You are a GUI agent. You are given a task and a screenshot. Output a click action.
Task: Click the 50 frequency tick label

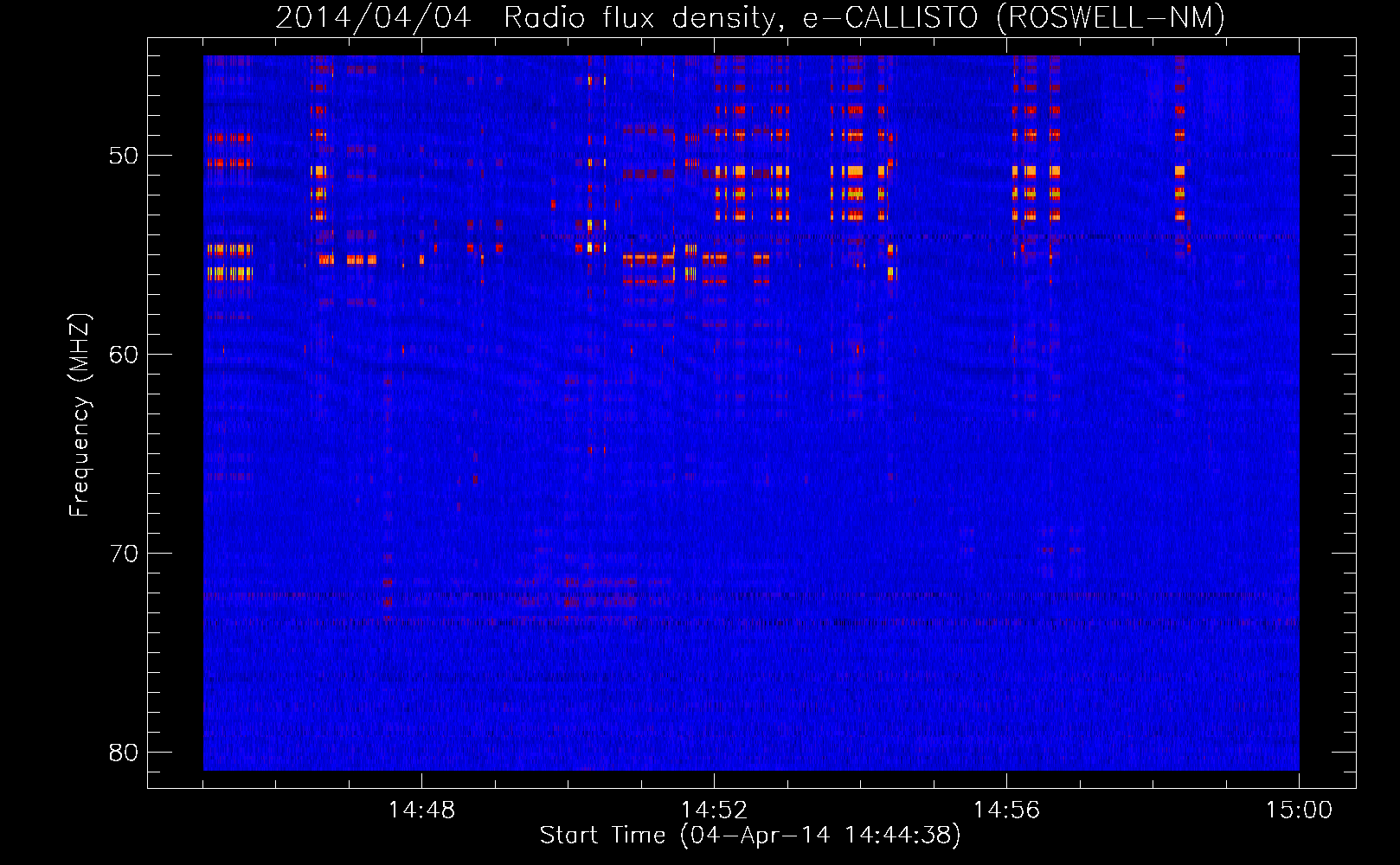(x=124, y=156)
